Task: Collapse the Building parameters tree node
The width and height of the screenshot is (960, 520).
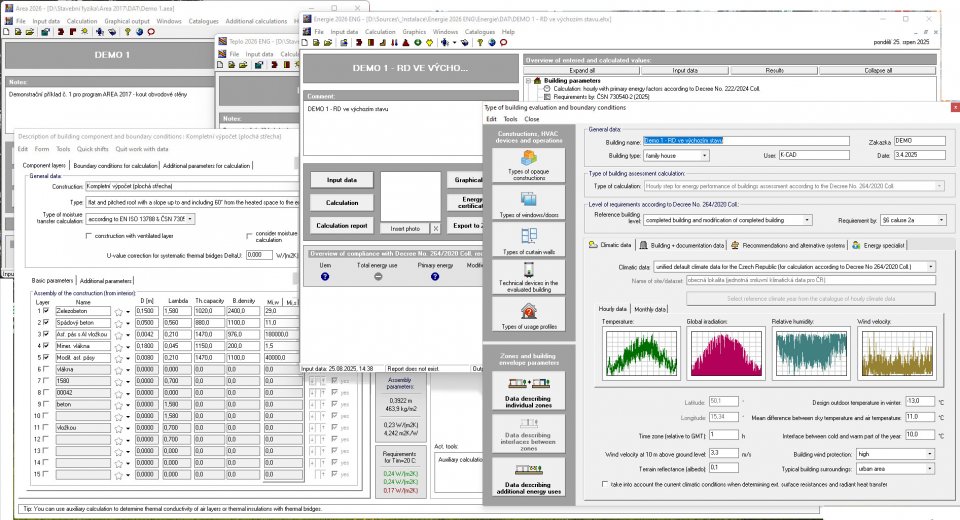Action: point(528,81)
